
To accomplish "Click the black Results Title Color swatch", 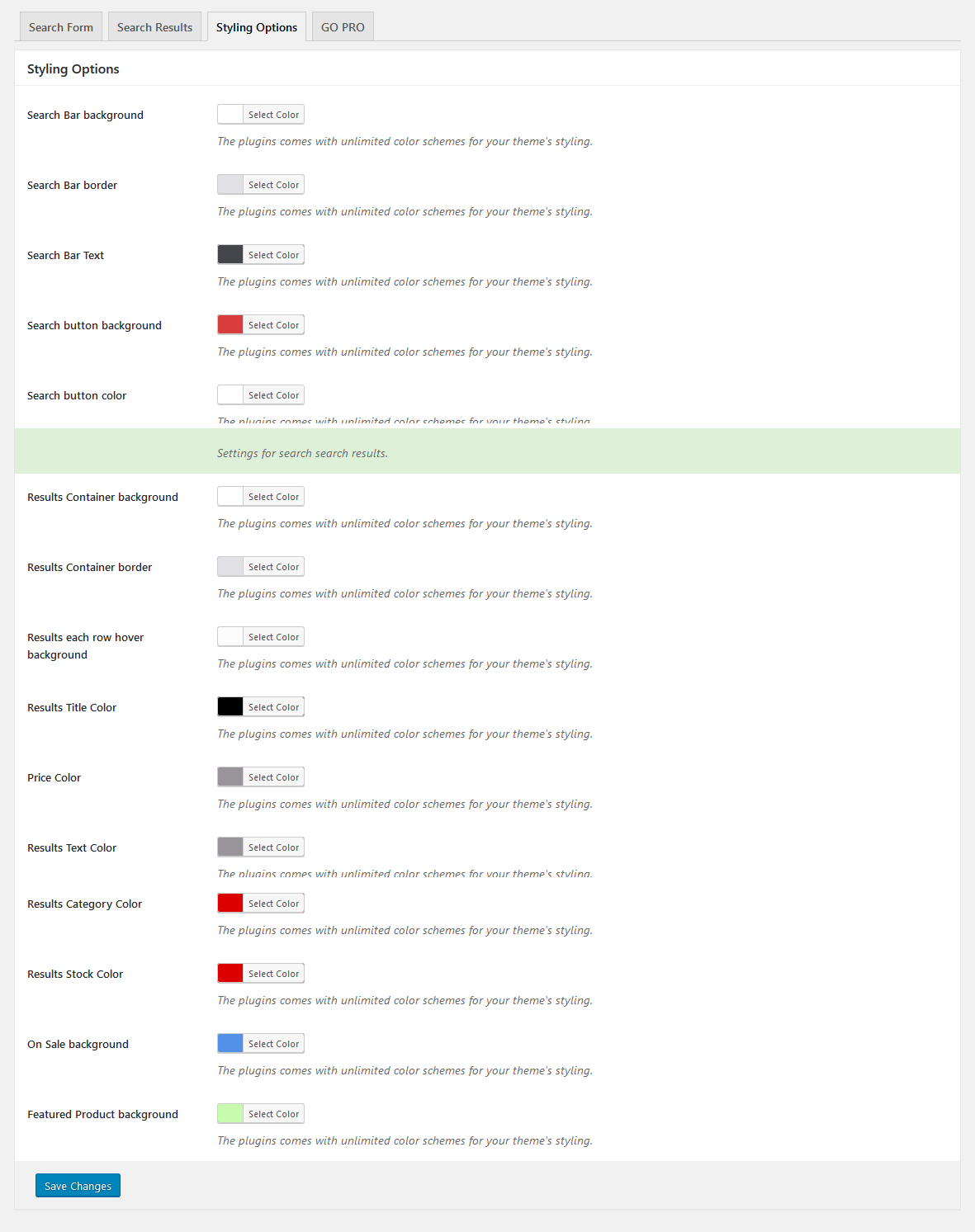I will pos(230,707).
